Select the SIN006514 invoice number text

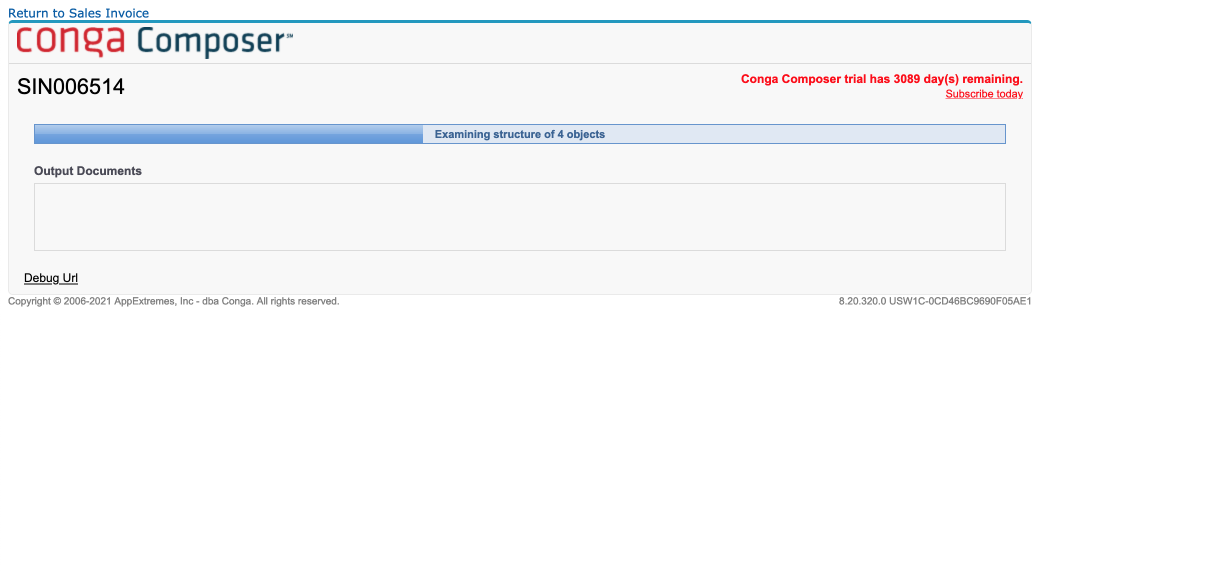pos(71,87)
